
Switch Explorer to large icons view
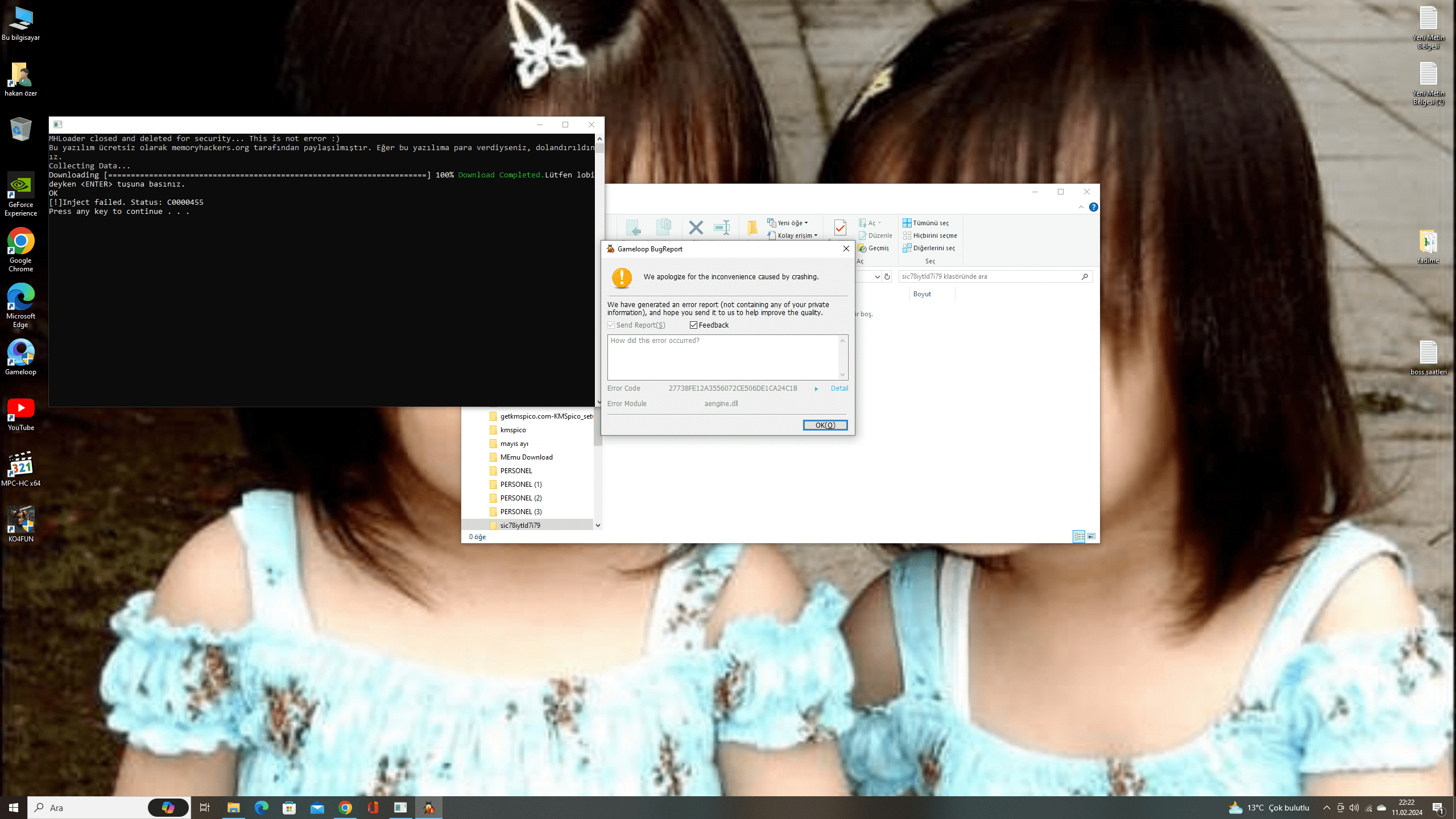point(1091,536)
